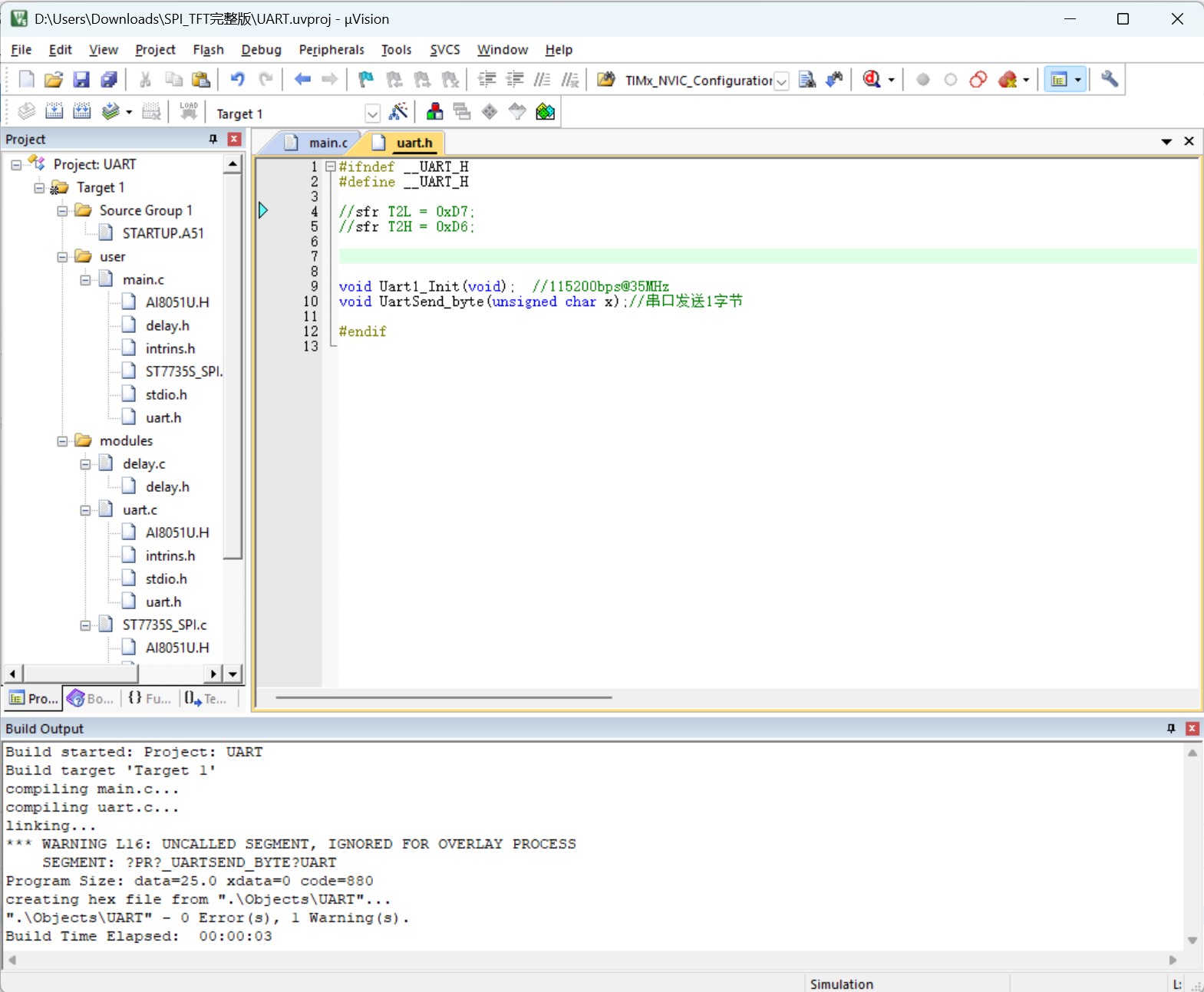
Task: Click the Manage Run-Time Environment diamond icon
Action: pyautogui.click(x=490, y=112)
